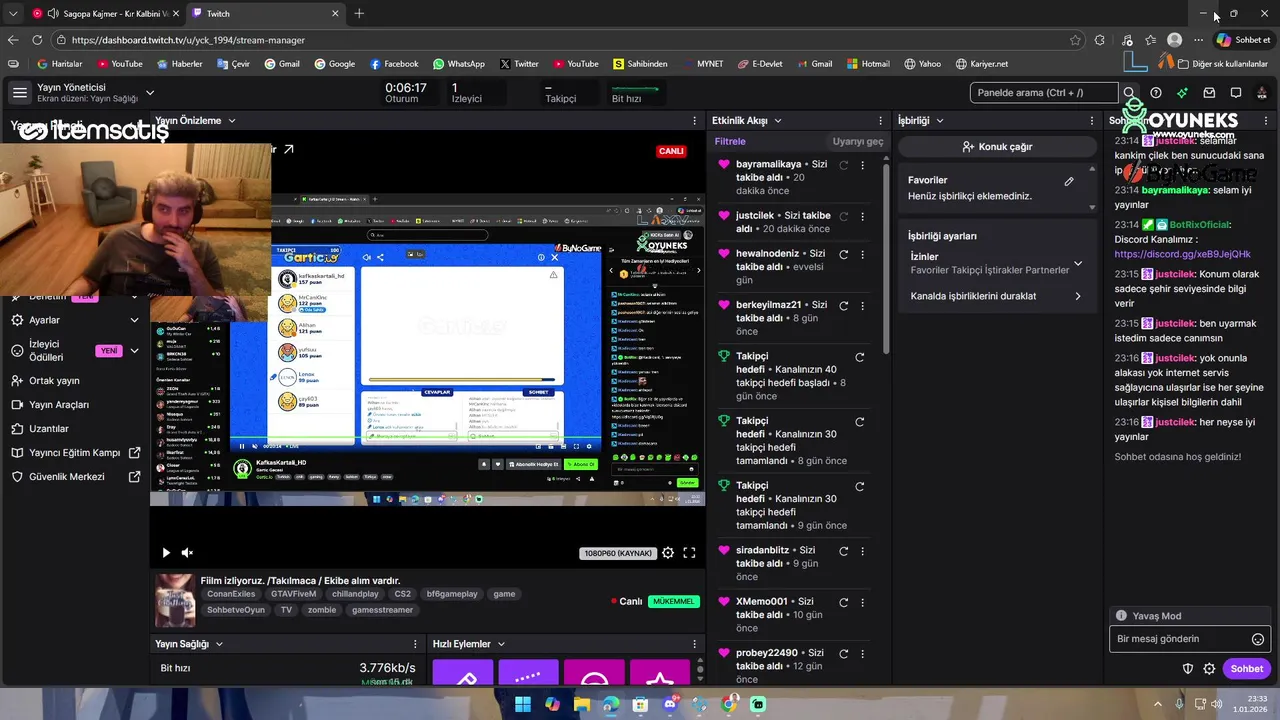Open Yayıncı Eğitim Kampı sidebar link

tap(75, 453)
